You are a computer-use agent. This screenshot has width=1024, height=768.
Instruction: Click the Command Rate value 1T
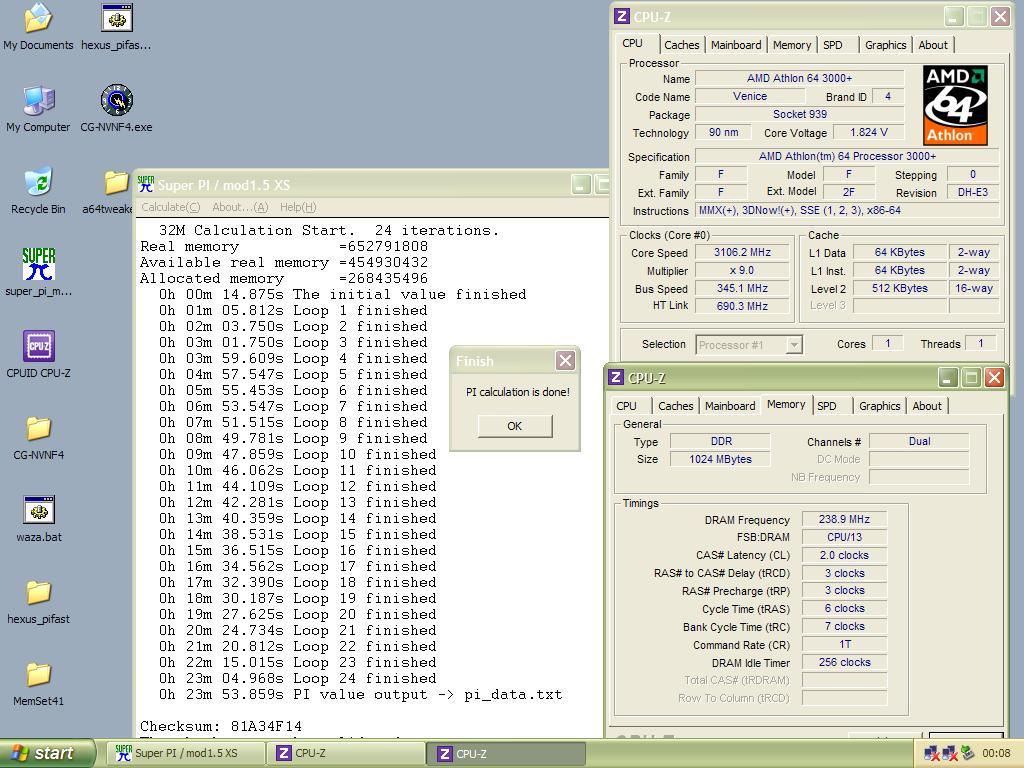pyautogui.click(x=844, y=645)
